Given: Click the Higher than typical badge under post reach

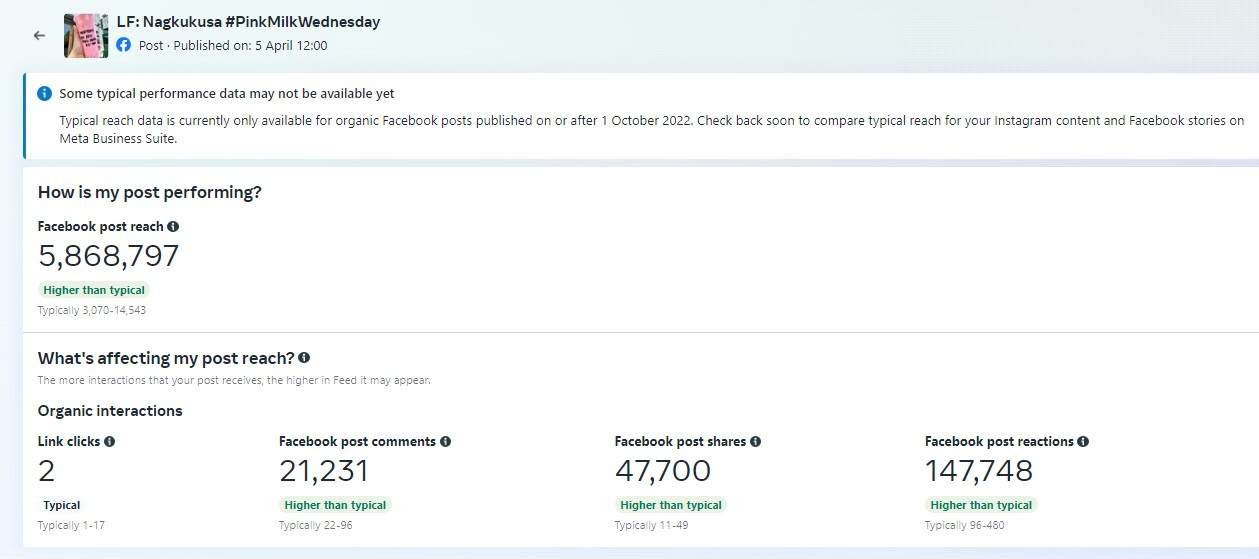Looking at the screenshot, I should 94,290.
